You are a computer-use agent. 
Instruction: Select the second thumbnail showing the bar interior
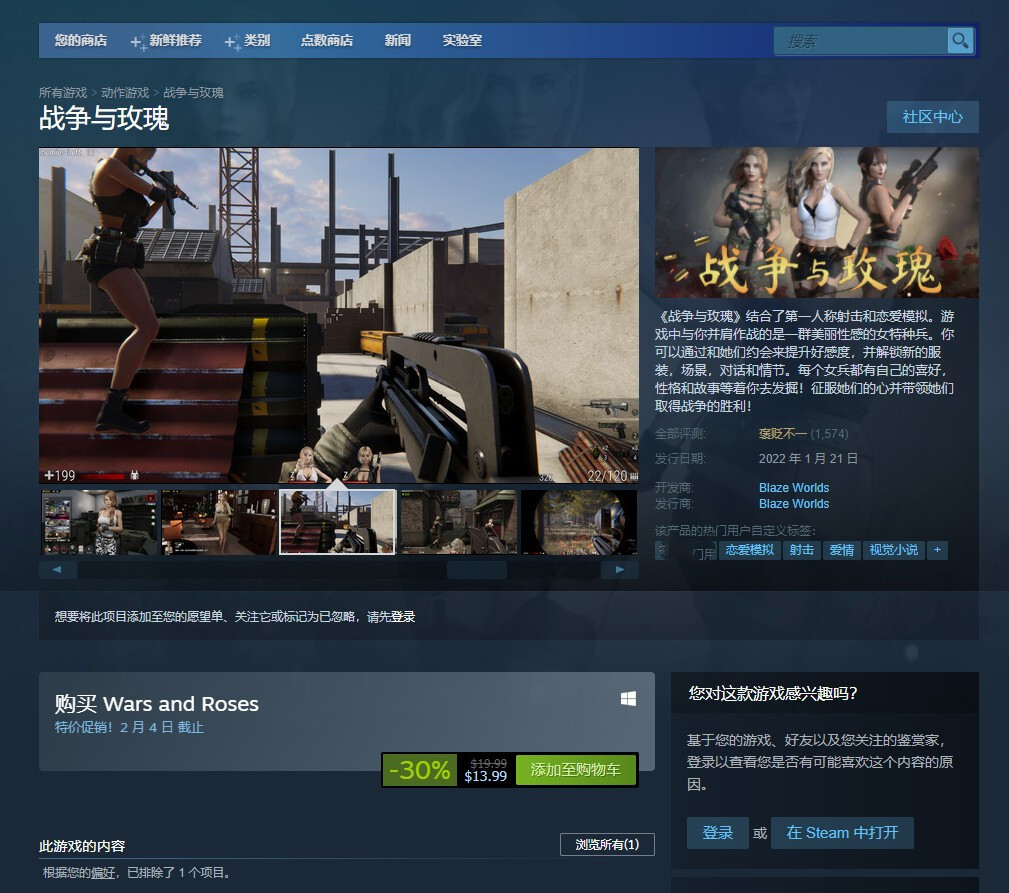(x=219, y=522)
